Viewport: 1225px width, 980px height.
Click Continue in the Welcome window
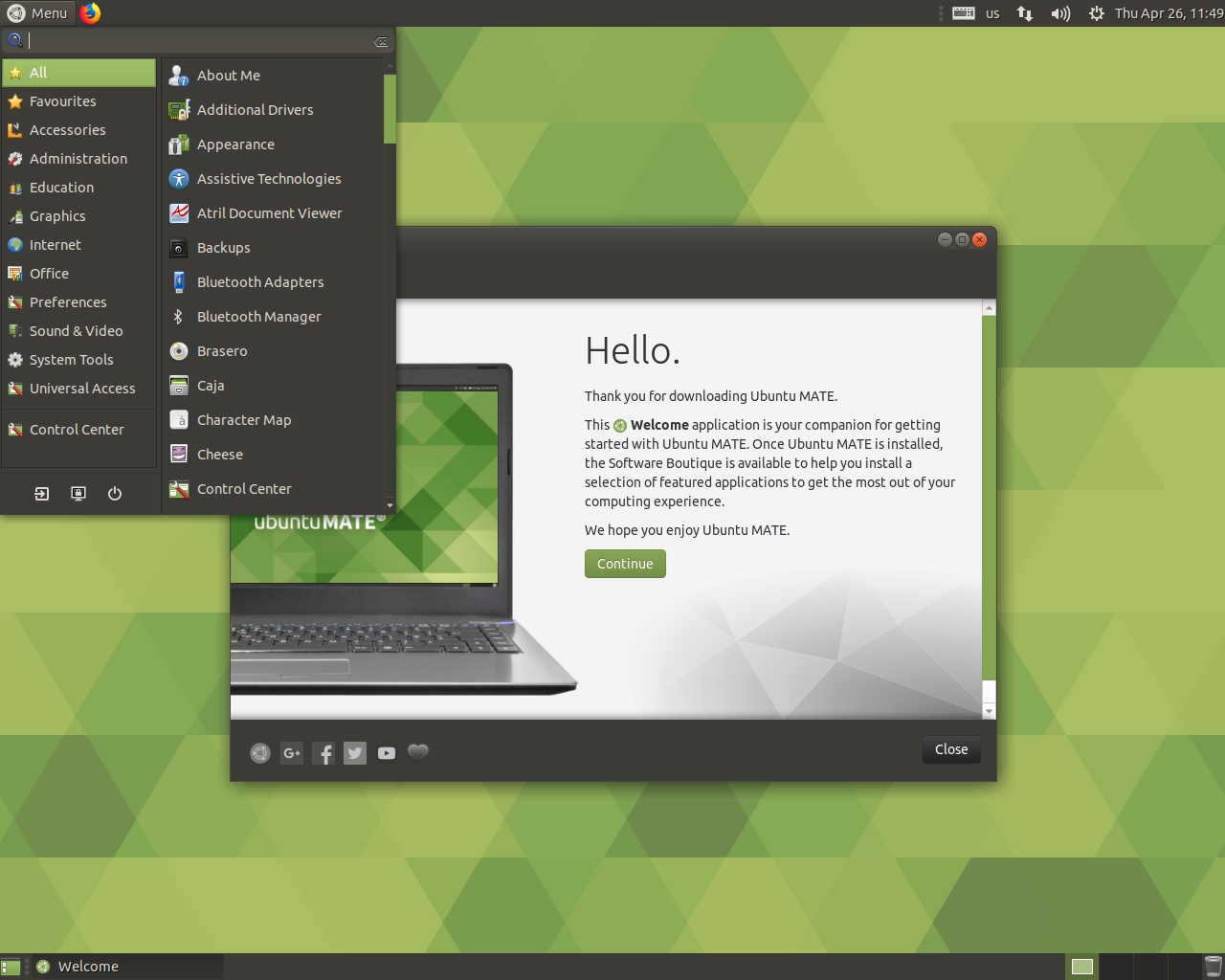[625, 564]
